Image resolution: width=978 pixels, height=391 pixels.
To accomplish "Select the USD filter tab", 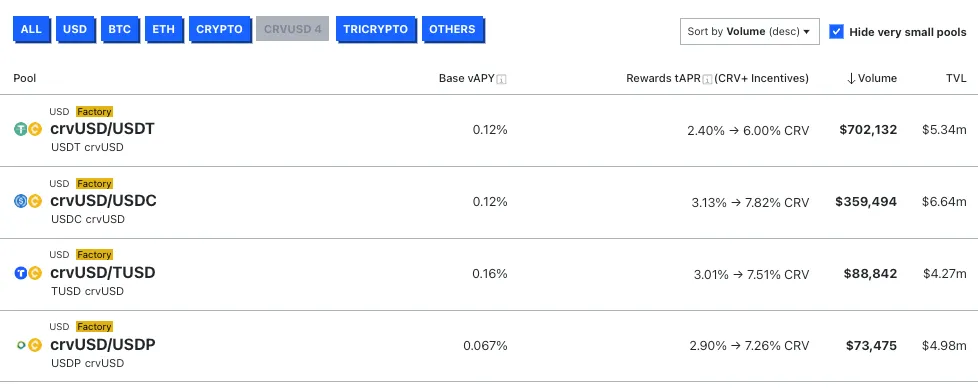I will pos(75,29).
